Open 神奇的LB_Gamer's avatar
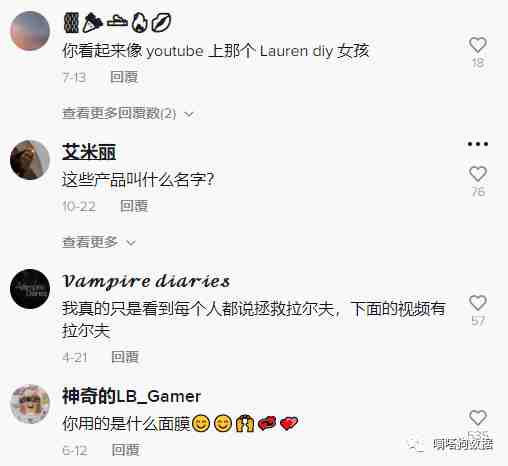 coord(30,404)
